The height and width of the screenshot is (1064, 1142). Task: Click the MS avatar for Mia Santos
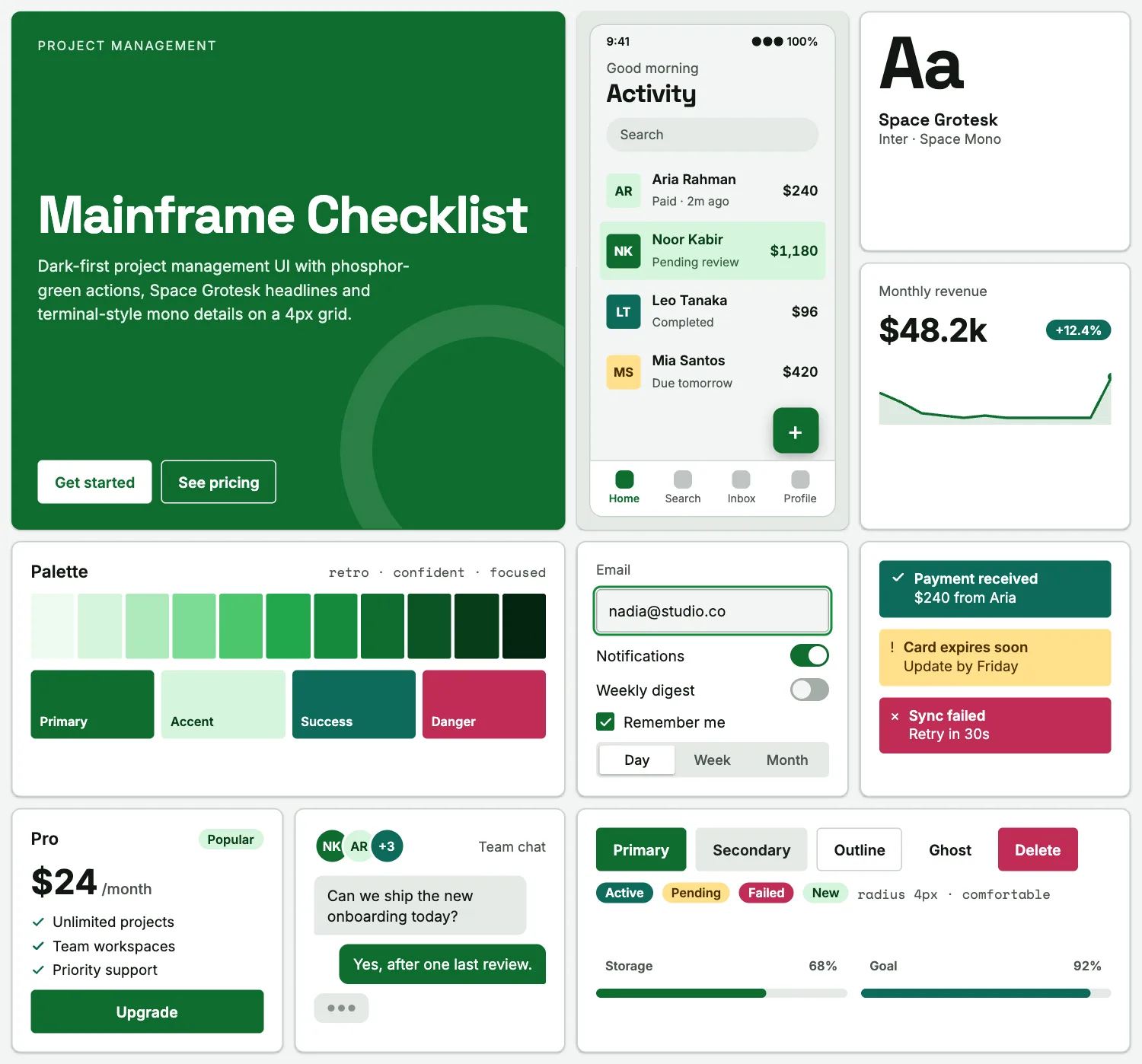click(624, 372)
